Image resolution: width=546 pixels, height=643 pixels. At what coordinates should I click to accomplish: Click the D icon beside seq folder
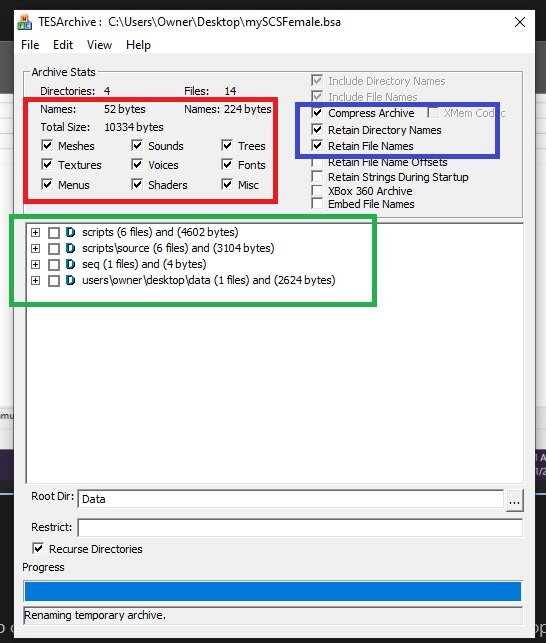pos(71,264)
